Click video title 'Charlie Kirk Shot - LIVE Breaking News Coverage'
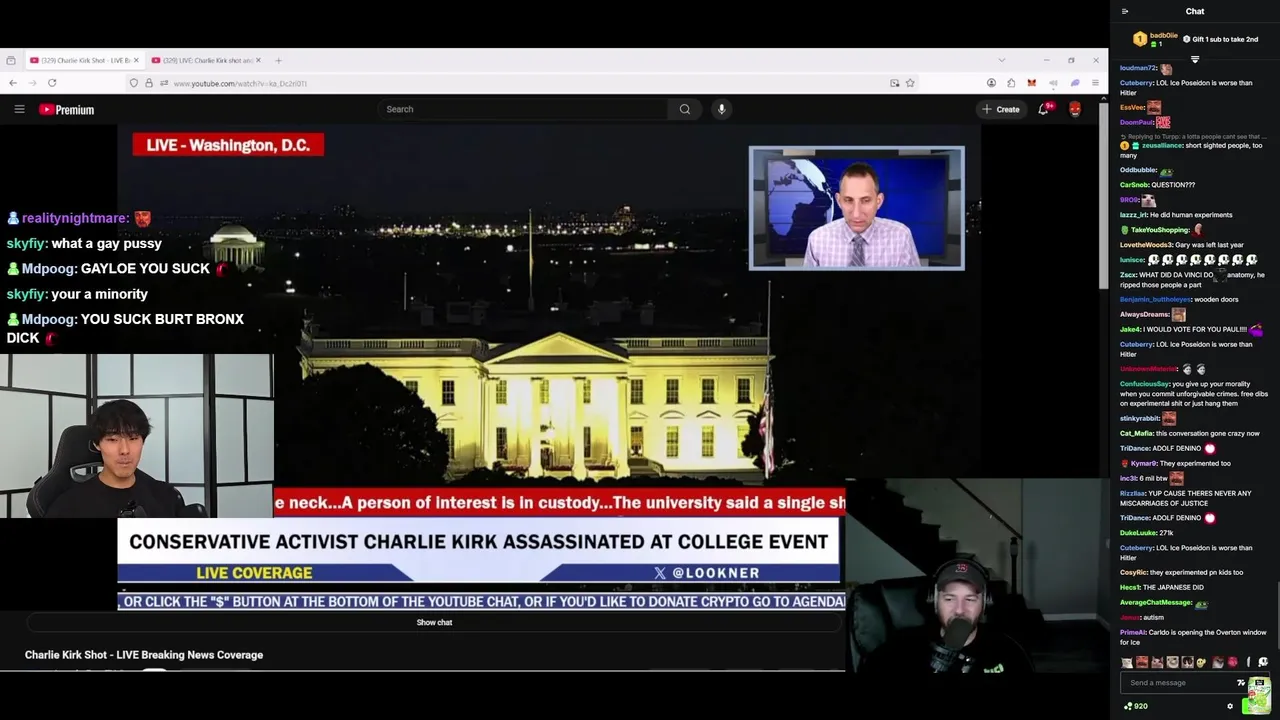 pyautogui.click(x=144, y=655)
